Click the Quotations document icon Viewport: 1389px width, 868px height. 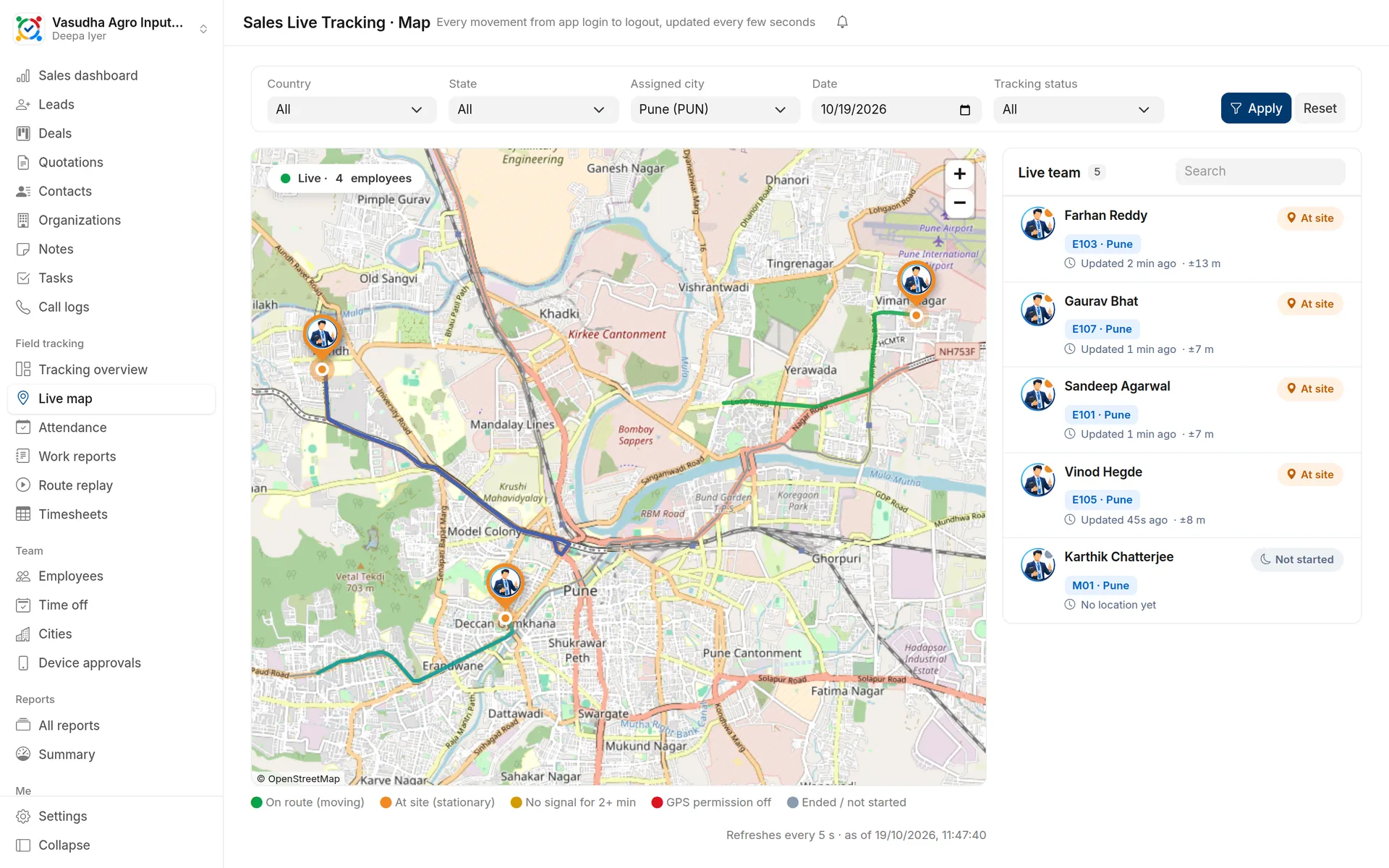pyautogui.click(x=23, y=163)
